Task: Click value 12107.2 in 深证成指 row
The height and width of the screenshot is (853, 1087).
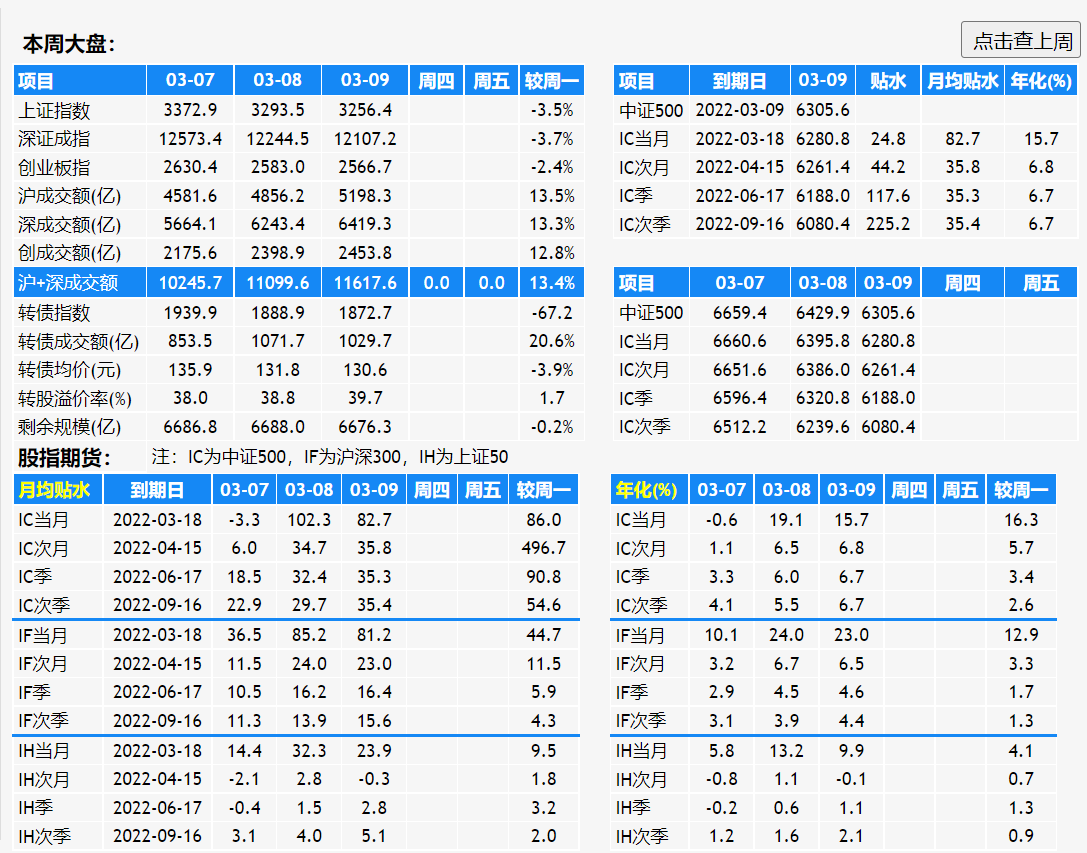Action: pyautogui.click(x=365, y=139)
